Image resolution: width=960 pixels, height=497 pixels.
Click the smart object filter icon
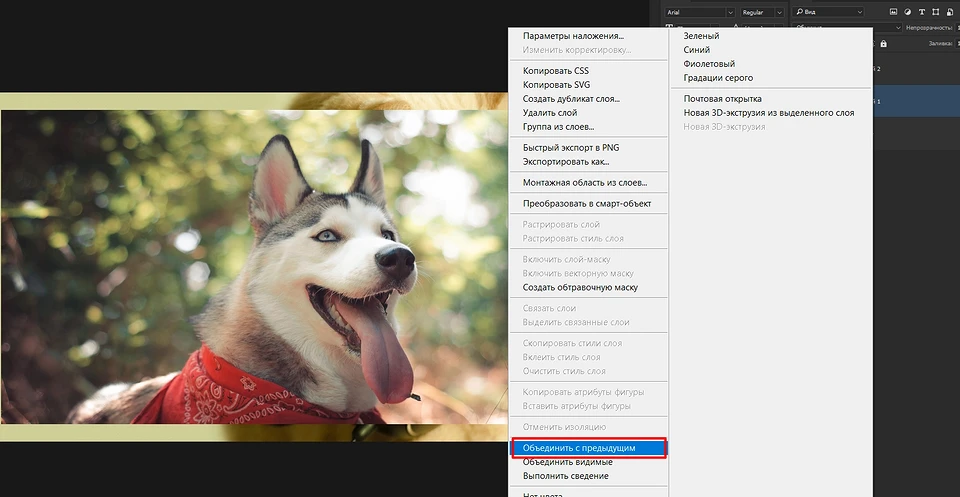click(x=950, y=12)
